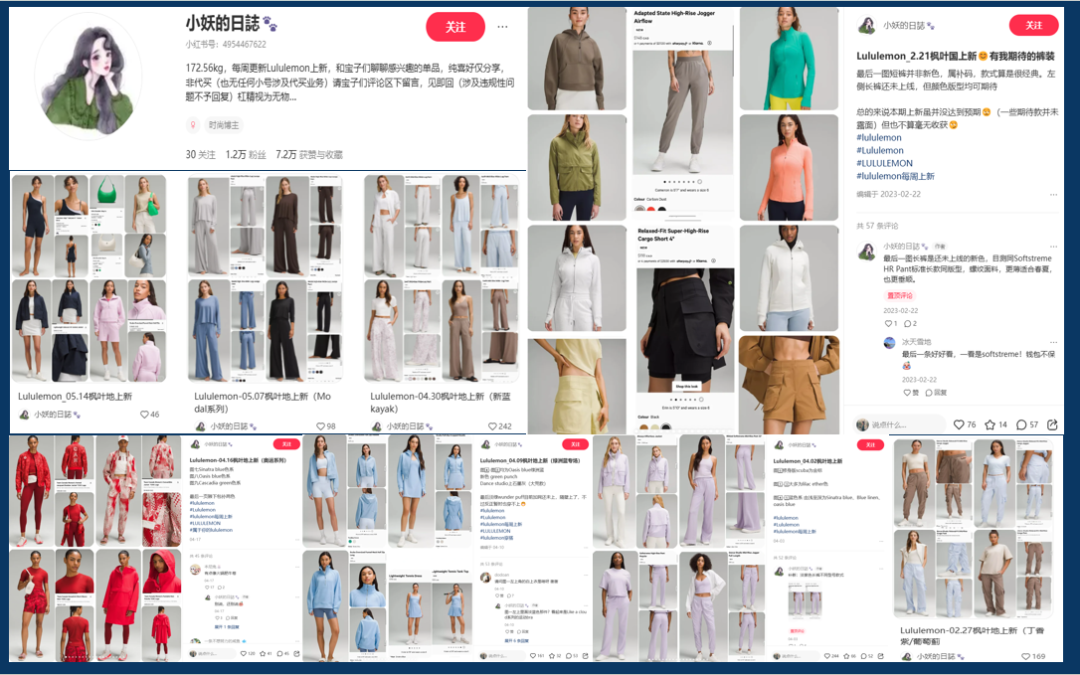Open the Lululemon_05.14枫叶地上新 note title
The width and height of the screenshot is (1080, 675).
coord(75,396)
